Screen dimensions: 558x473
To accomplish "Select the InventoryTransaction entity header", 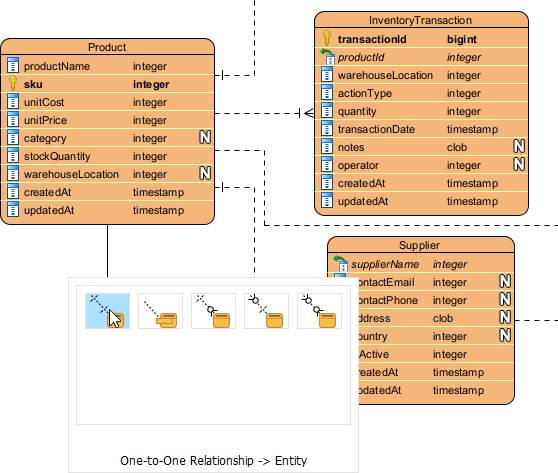I will click(x=421, y=20).
